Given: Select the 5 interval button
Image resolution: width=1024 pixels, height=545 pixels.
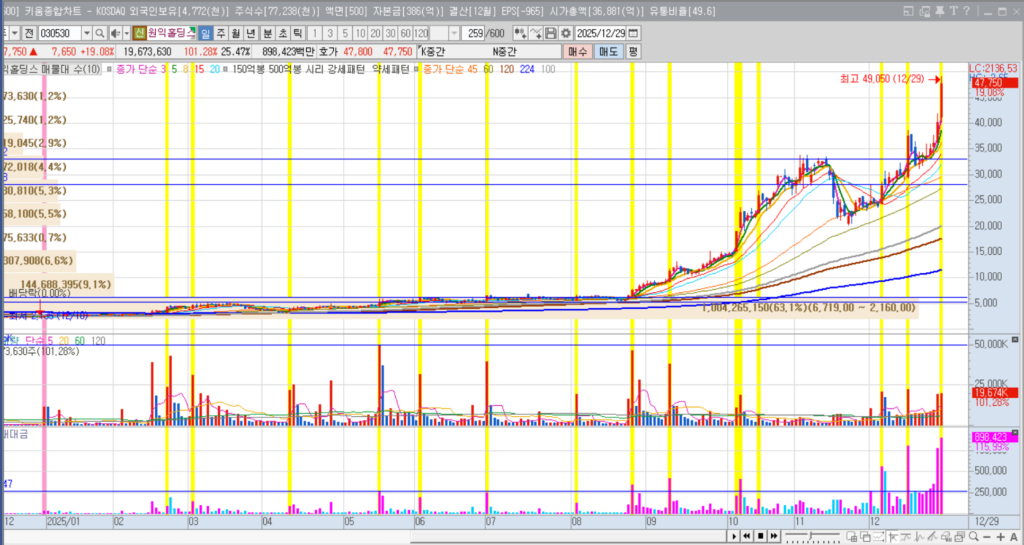Looking at the screenshot, I should [x=346, y=33].
